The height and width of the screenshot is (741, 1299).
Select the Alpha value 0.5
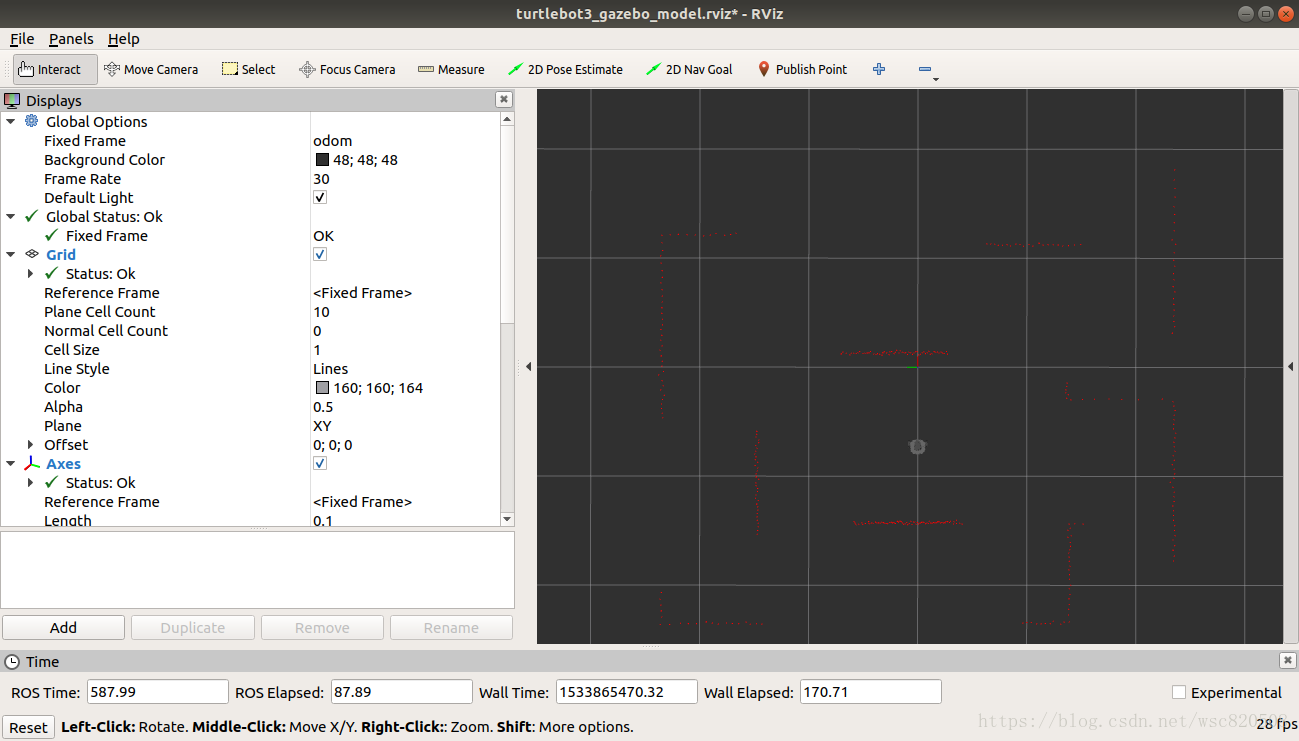(324, 407)
